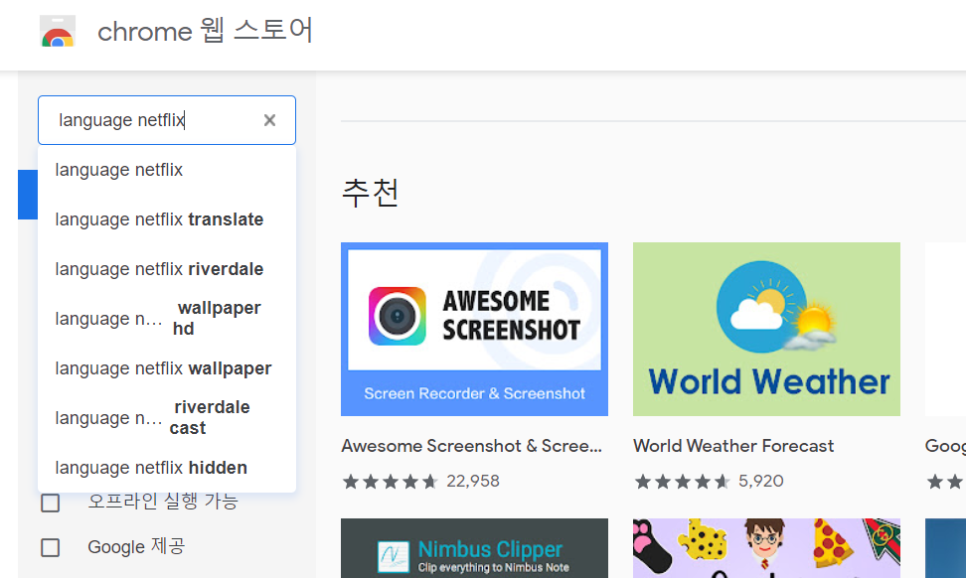
Task: Click the Google 제공 label
Action: click(x=136, y=547)
